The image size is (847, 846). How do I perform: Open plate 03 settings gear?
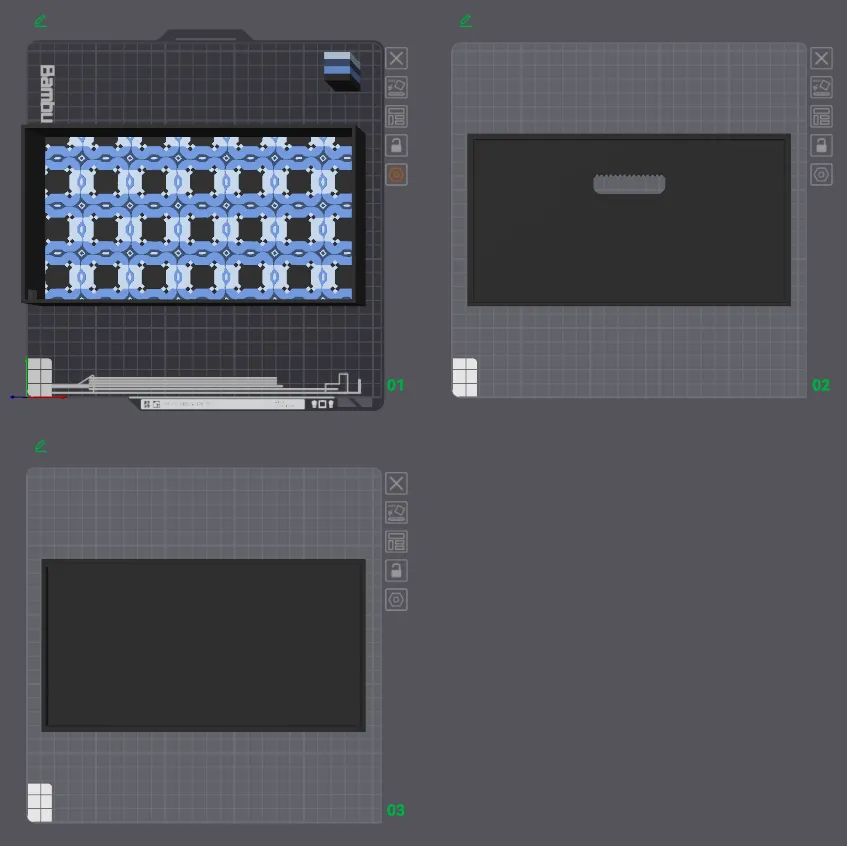click(396, 600)
